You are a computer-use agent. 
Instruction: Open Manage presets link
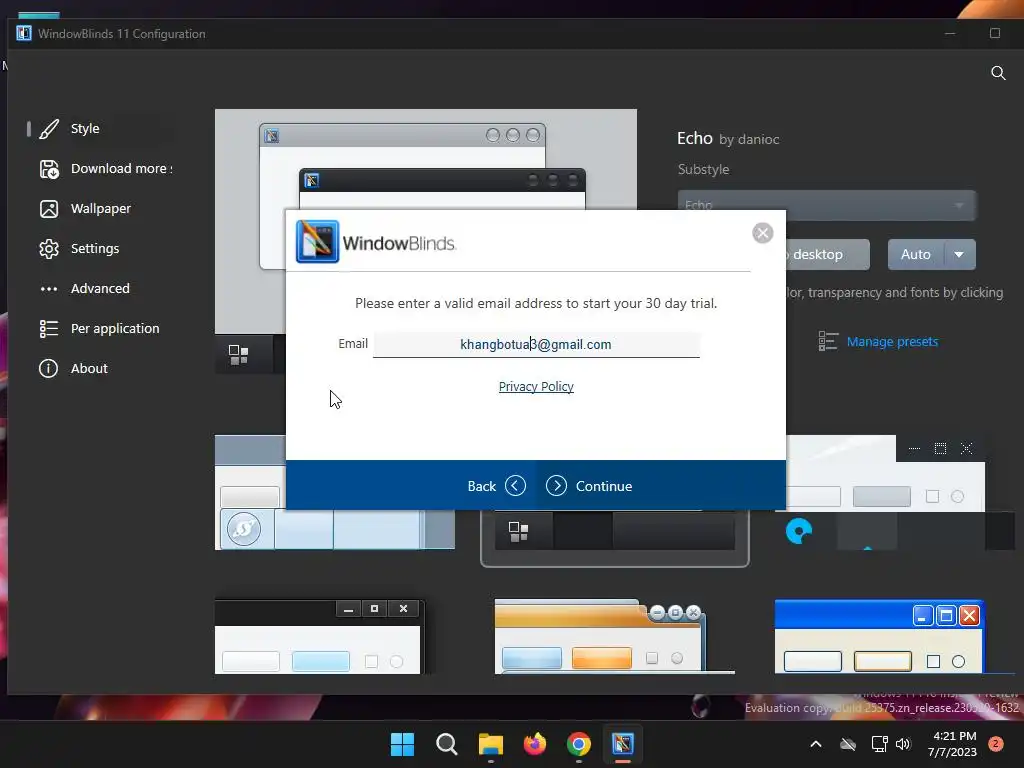coord(892,342)
